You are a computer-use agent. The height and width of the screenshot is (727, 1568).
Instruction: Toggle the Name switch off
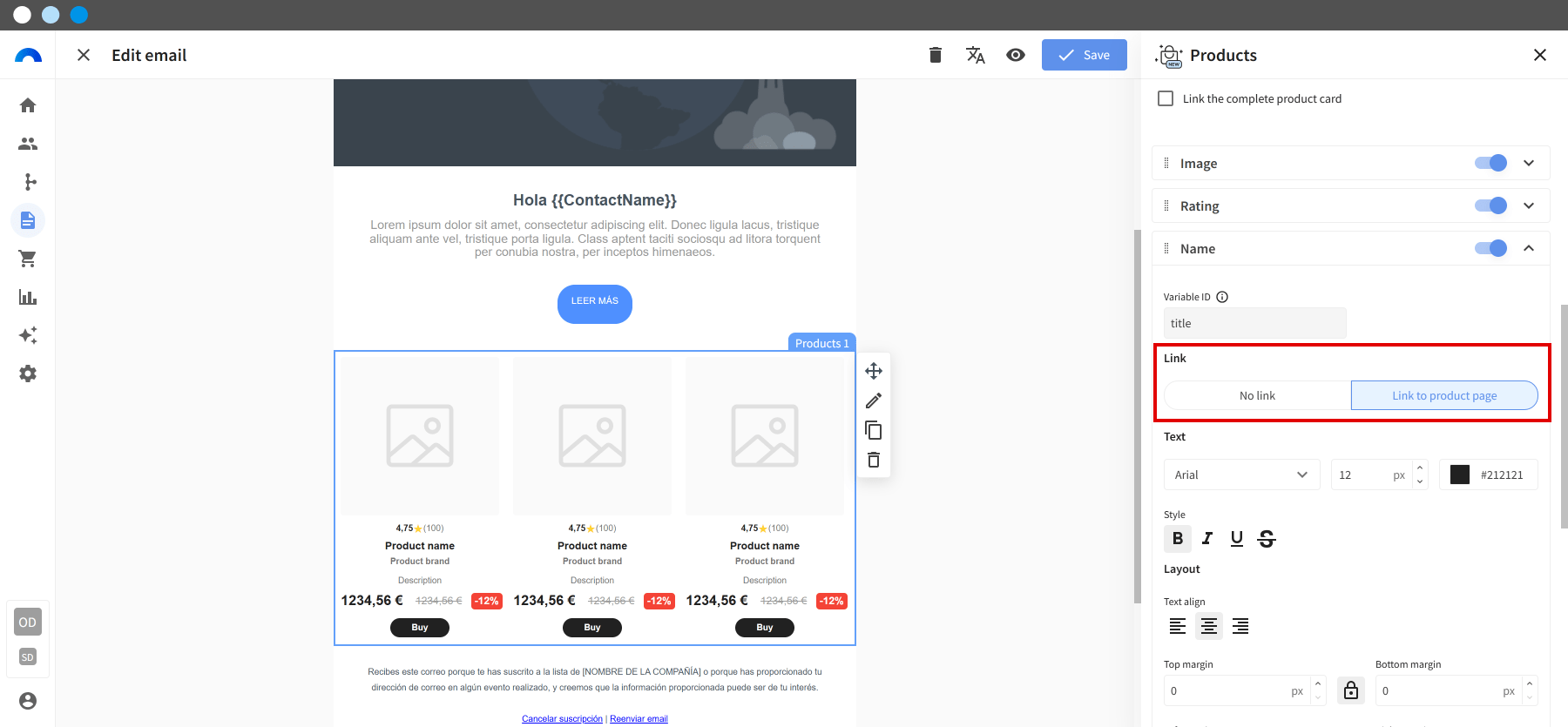tap(1490, 248)
